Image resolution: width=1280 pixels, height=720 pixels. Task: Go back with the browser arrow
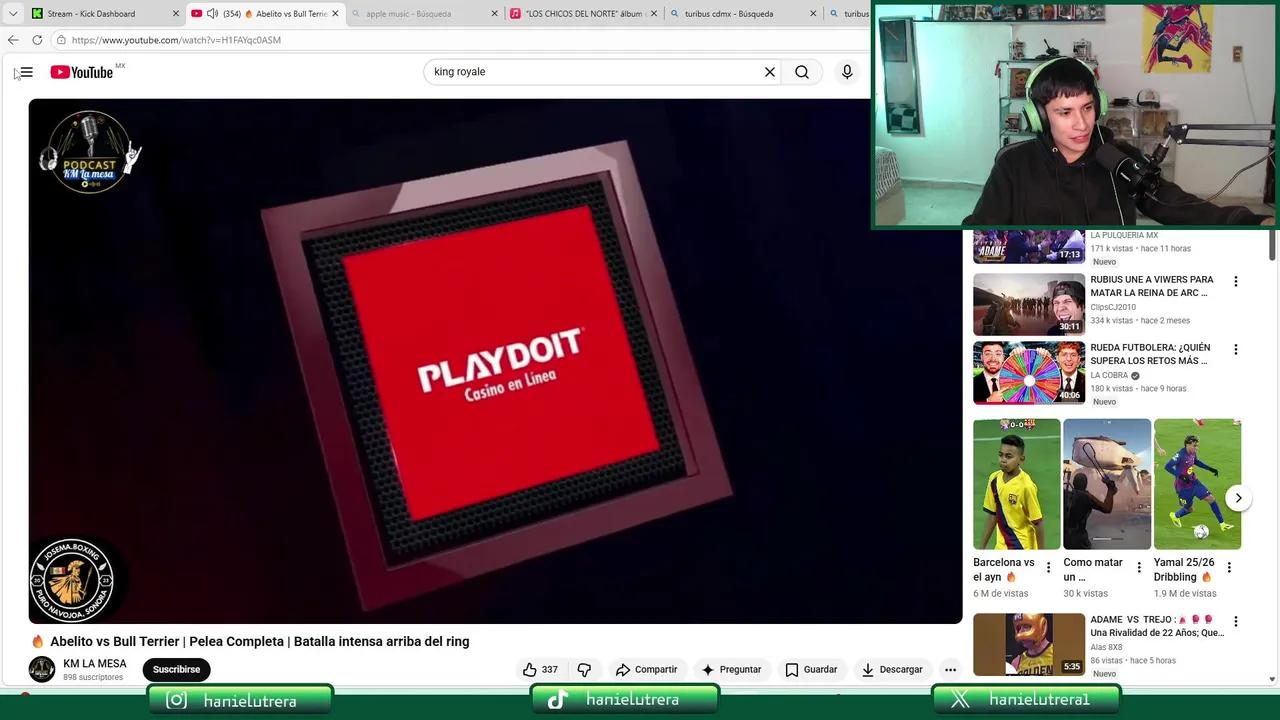[x=13, y=40]
